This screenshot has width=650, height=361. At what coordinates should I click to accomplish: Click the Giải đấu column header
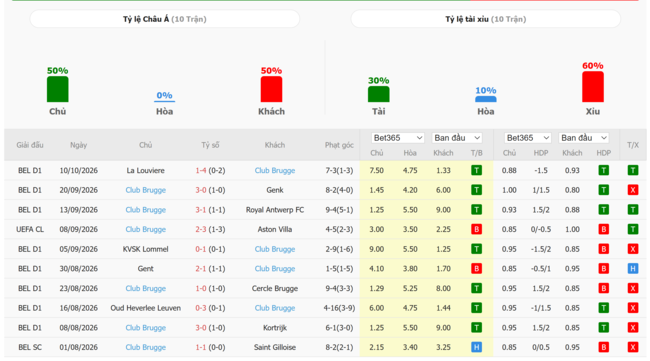(30, 145)
